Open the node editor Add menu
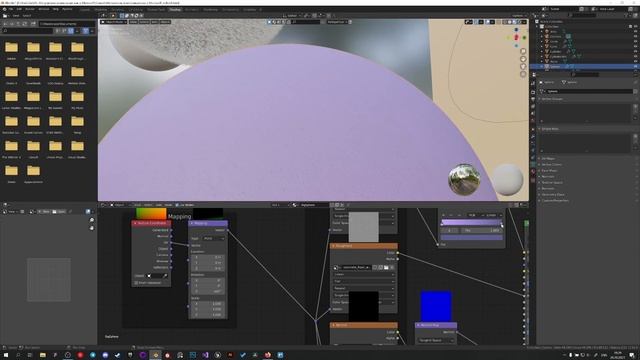Image resolution: width=640 pixels, height=360 pixels. [159, 205]
